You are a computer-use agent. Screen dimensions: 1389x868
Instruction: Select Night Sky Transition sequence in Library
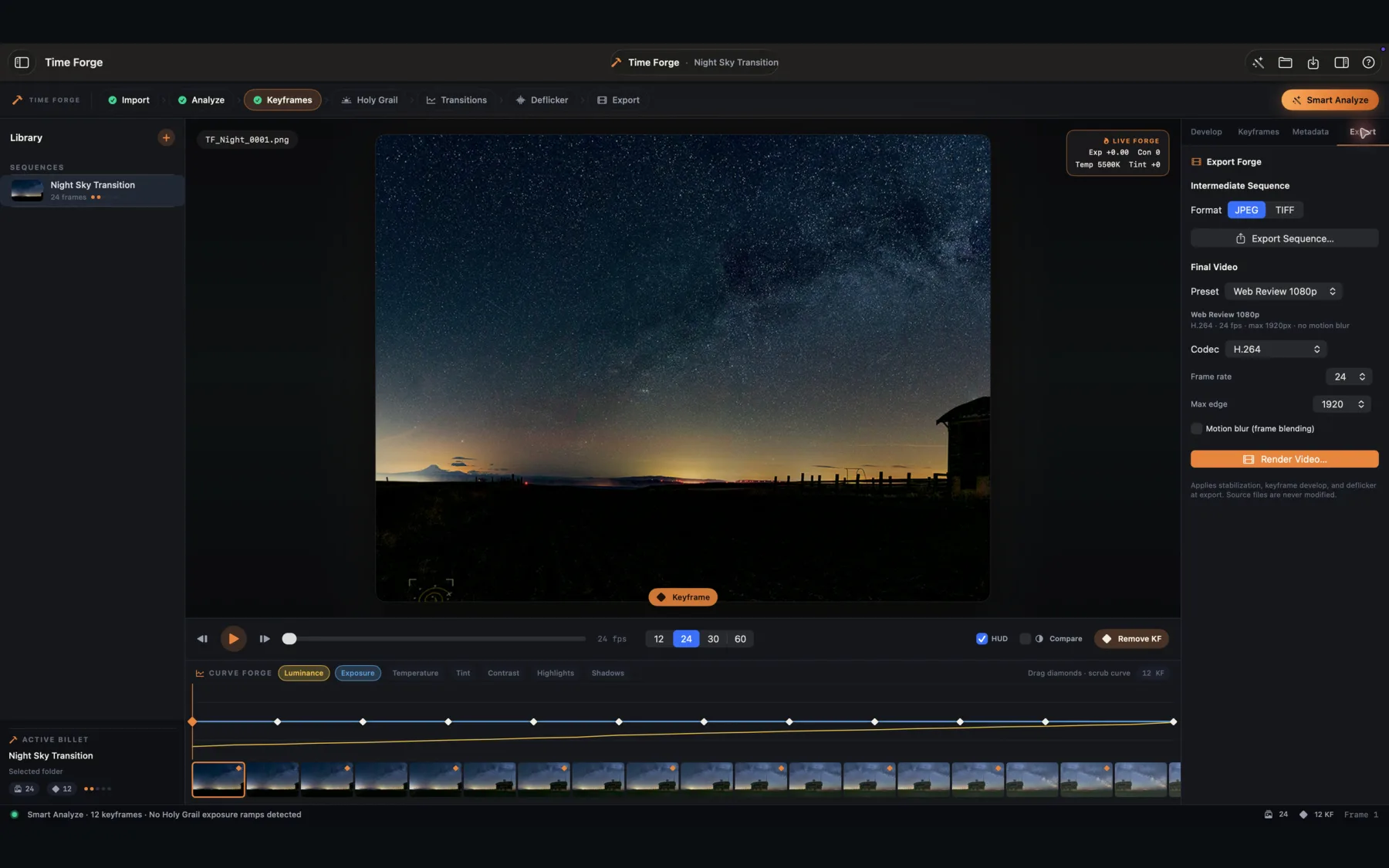(x=93, y=191)
